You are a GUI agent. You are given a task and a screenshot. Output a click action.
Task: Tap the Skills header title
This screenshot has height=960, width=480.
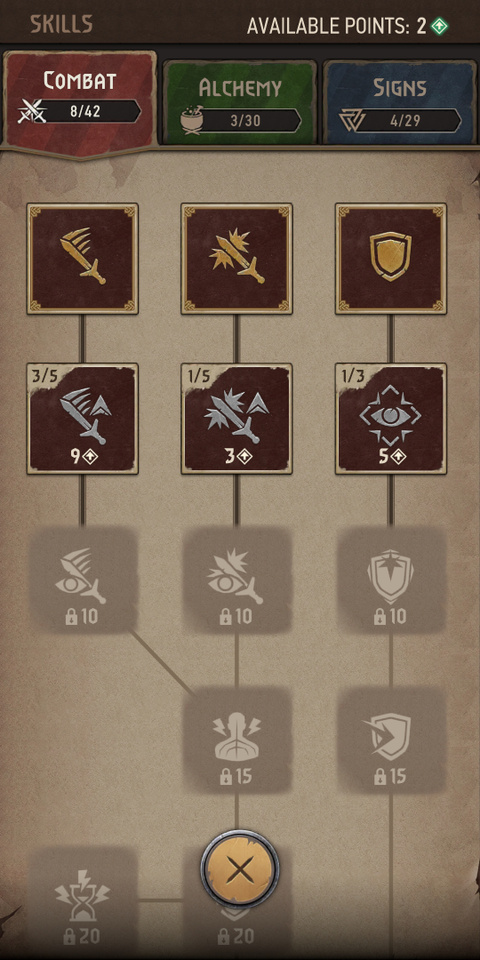(x=61, y=24)
